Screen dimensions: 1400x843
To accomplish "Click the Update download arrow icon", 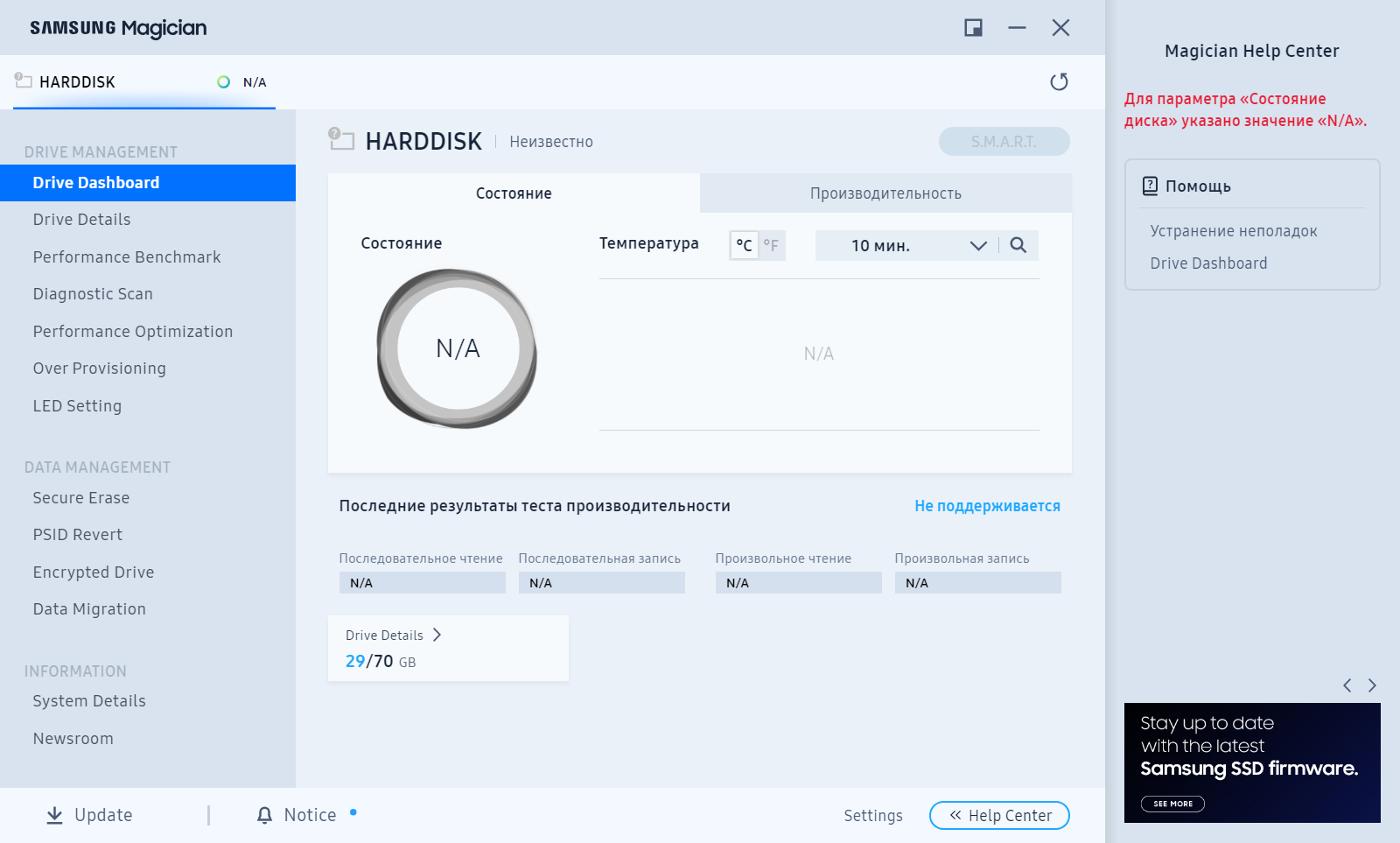I will [x=54, y=815].
